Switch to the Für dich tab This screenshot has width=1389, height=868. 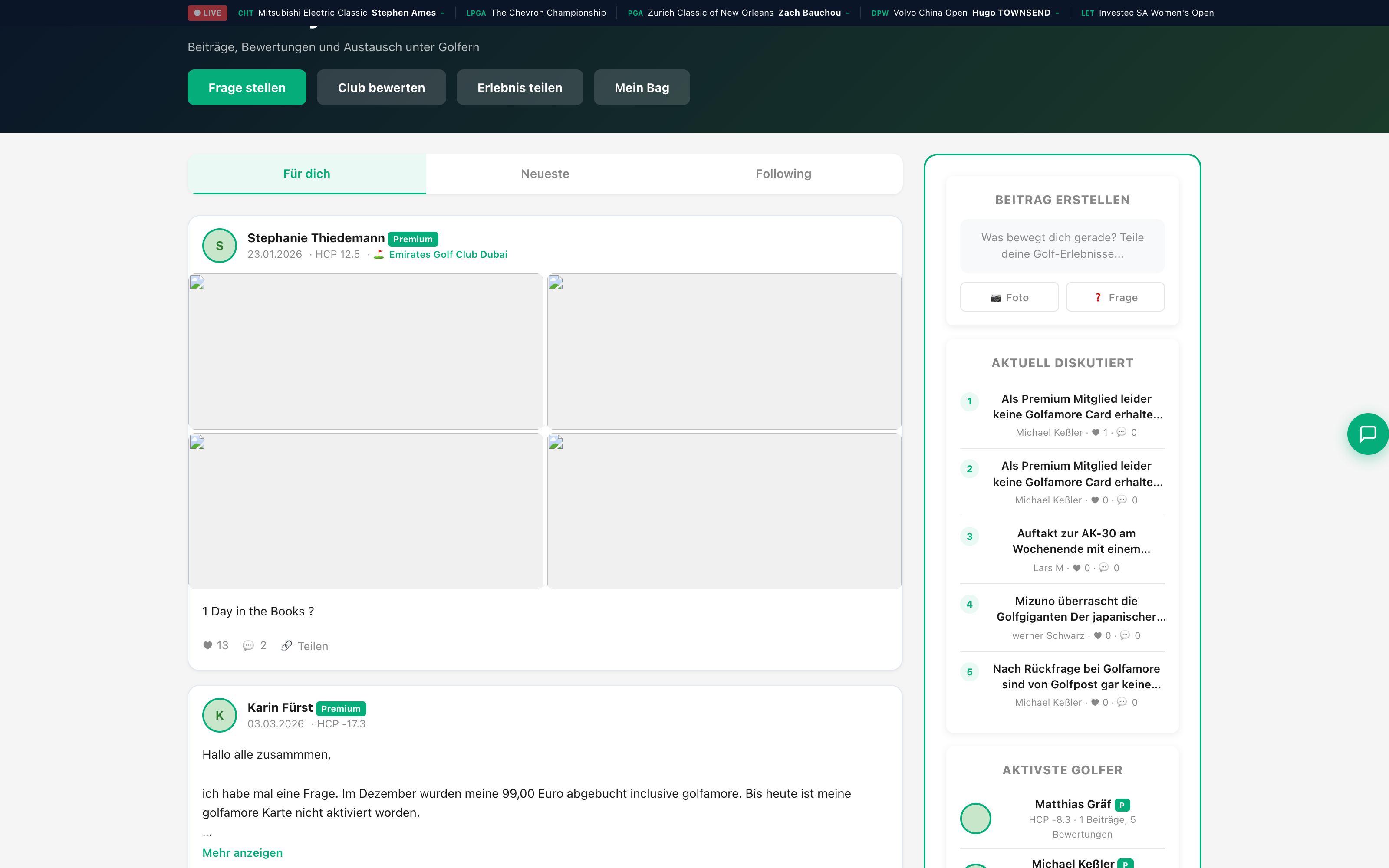pyautogui.click(x=306, y=174)
